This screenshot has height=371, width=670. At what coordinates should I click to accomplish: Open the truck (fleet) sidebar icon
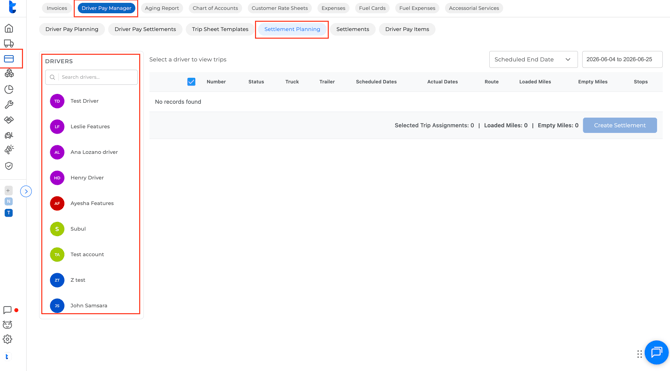[9, 44]
